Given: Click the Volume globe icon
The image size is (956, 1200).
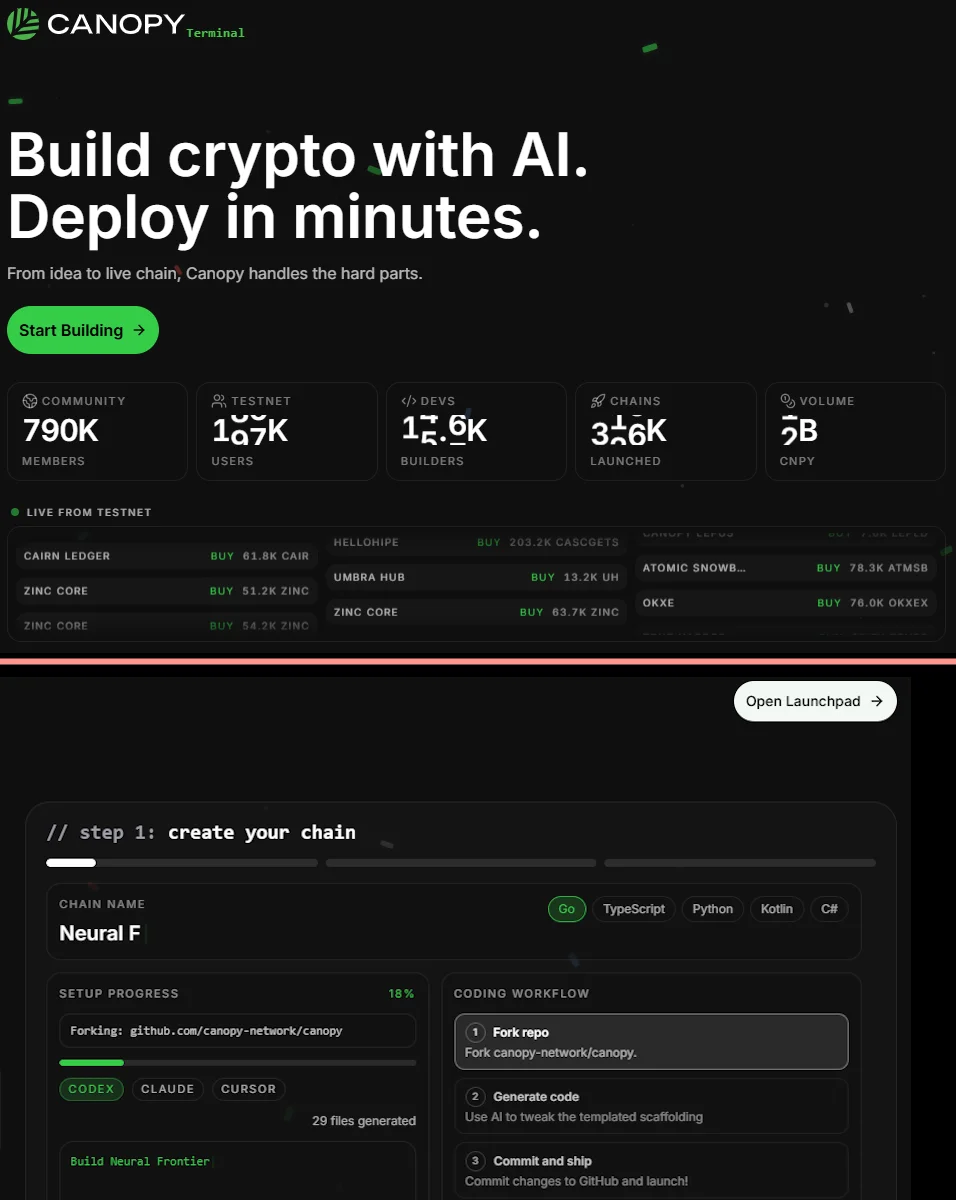Looking at the screenshot, I should (787, 400).
